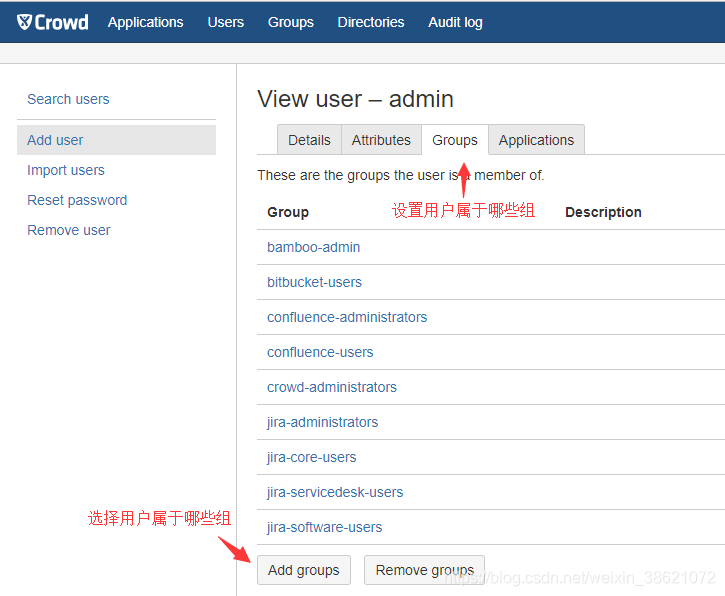
Task: Open the jira-core-users group
Action: pos(312,457)
